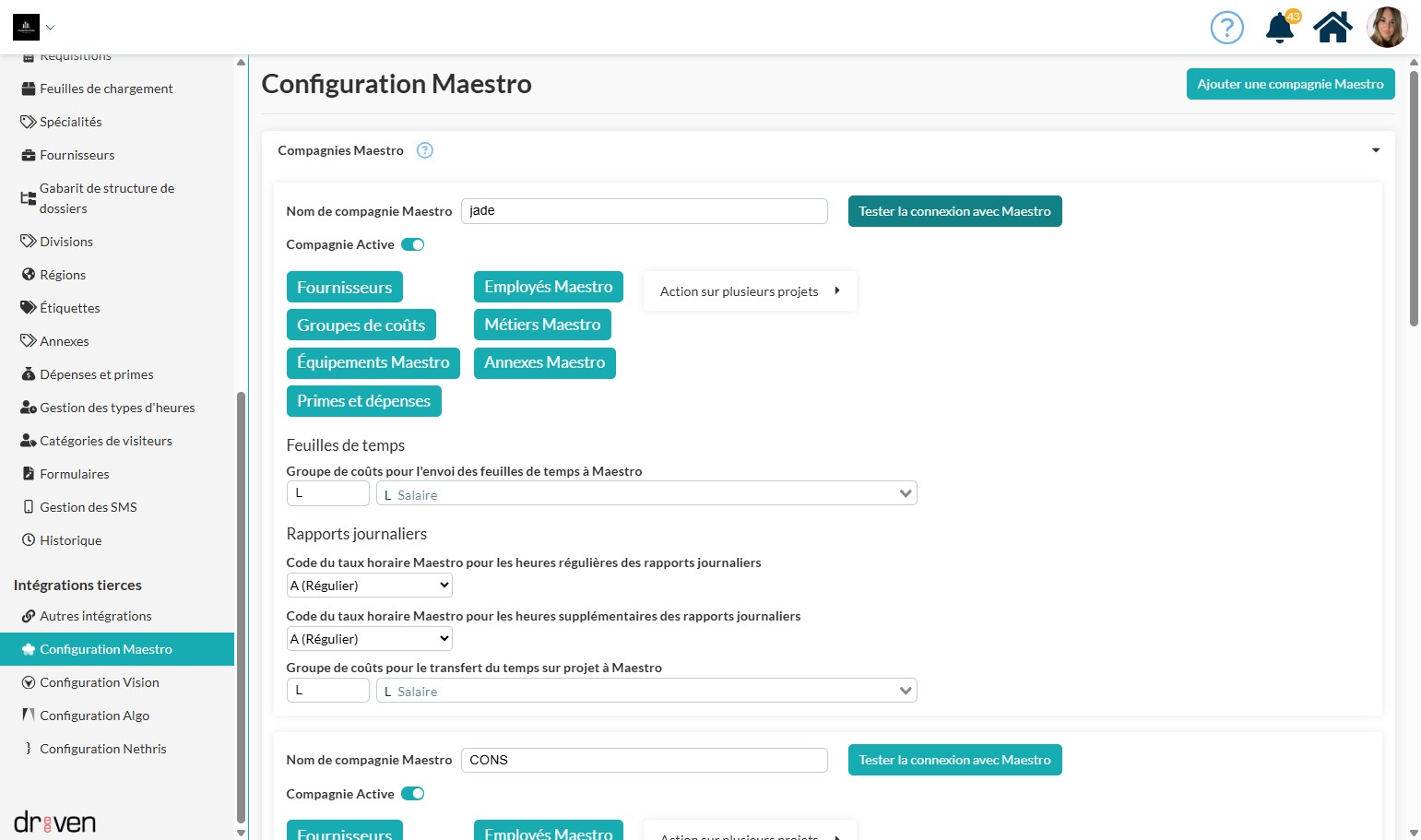This screenshot has height=840, width=1421.
Task: Click the Régions globe icon
Action: [x=29, y=275]
